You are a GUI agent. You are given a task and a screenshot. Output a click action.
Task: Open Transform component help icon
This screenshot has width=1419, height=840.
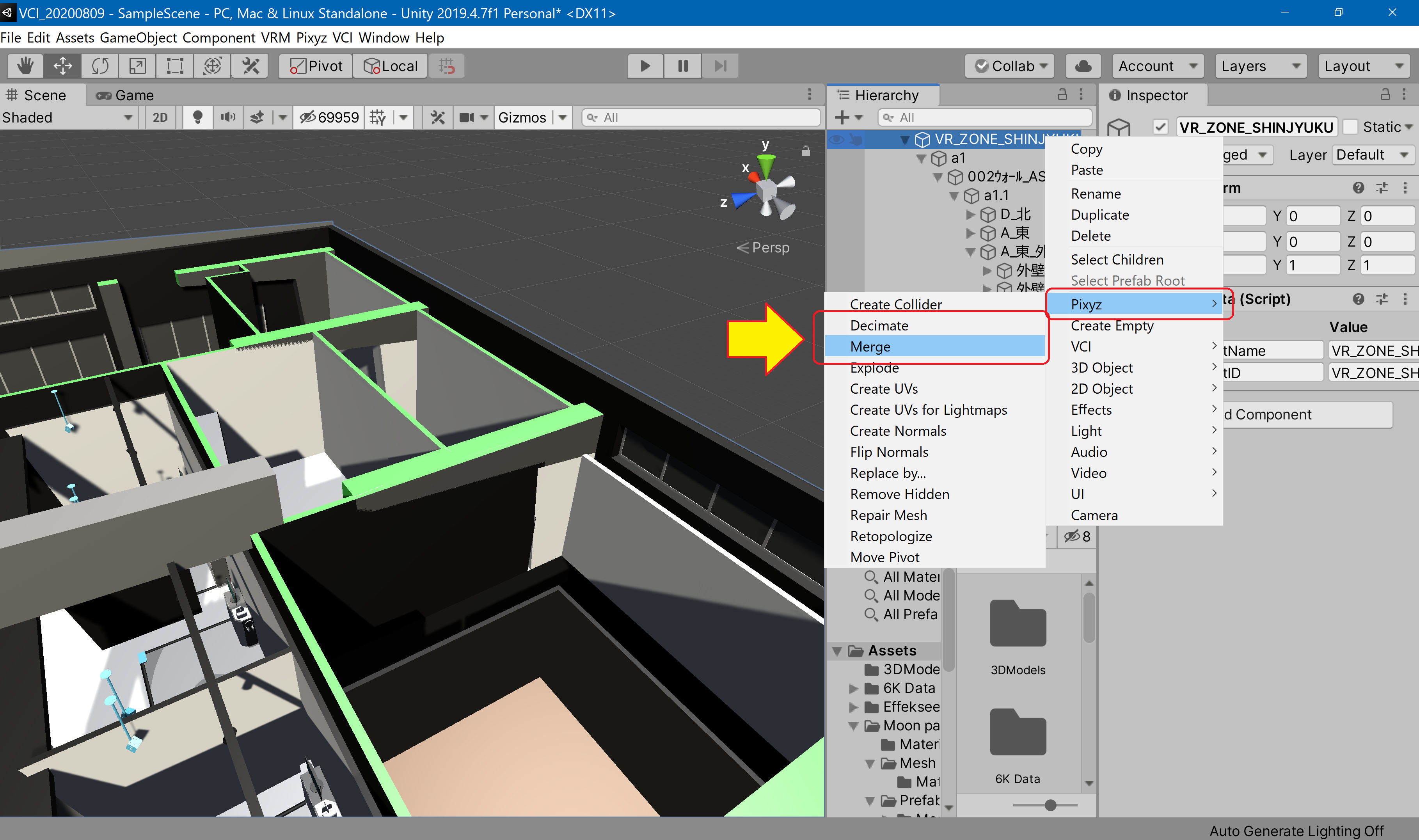1359,188
